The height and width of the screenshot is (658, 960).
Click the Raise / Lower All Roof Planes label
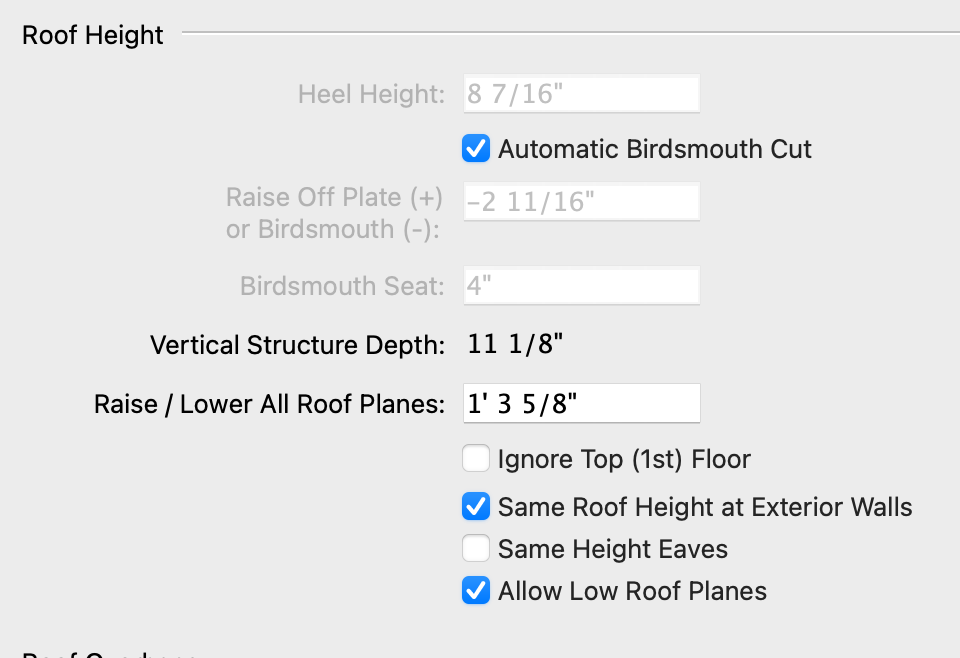pos(269,404)
